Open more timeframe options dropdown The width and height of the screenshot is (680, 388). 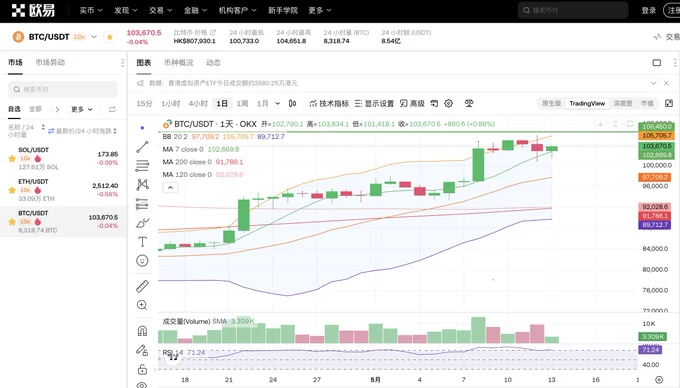tap(278, 103)
